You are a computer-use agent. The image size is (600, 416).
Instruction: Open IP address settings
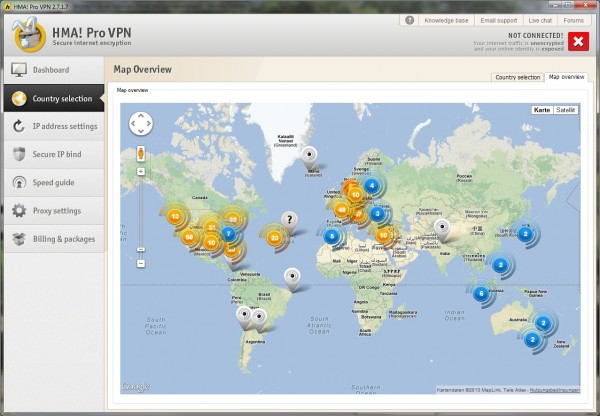pos(54,126)
